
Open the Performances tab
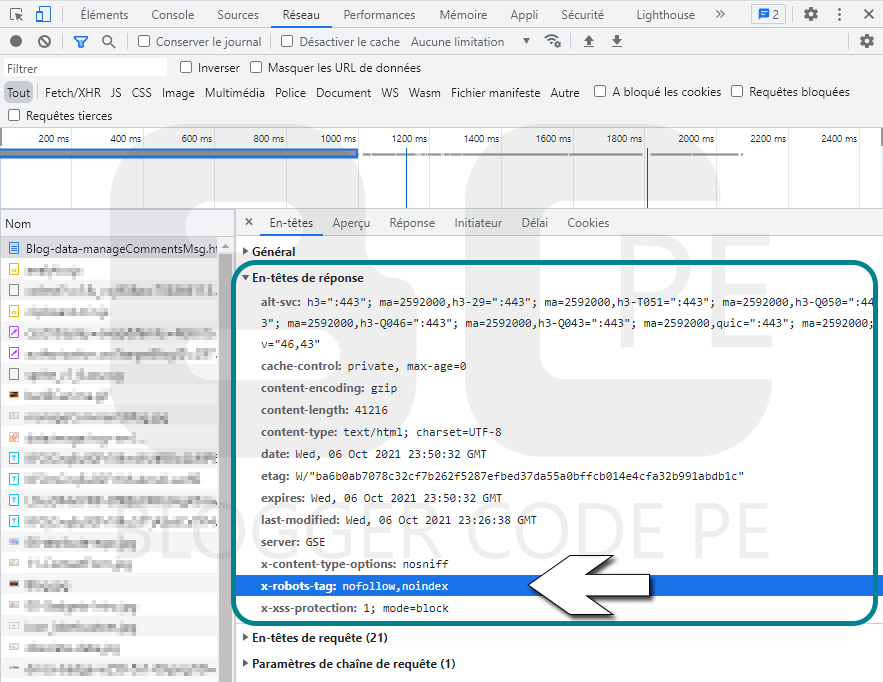click(x=379, y=15)
